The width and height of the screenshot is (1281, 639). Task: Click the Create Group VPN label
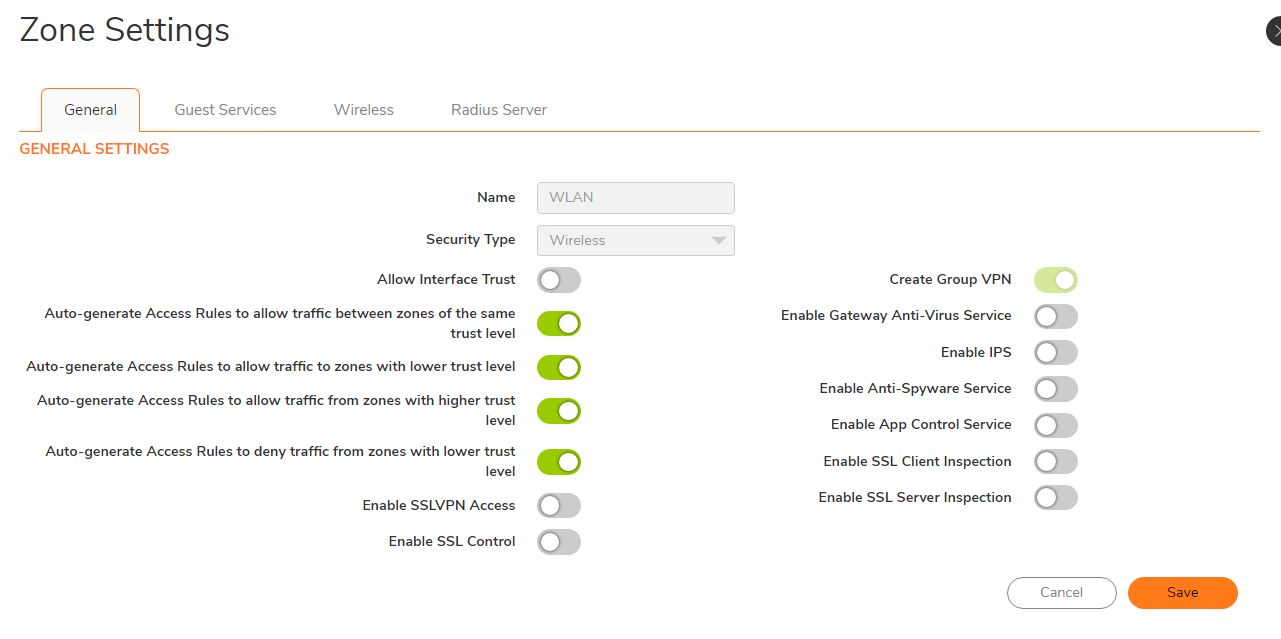tap(951, 280)
